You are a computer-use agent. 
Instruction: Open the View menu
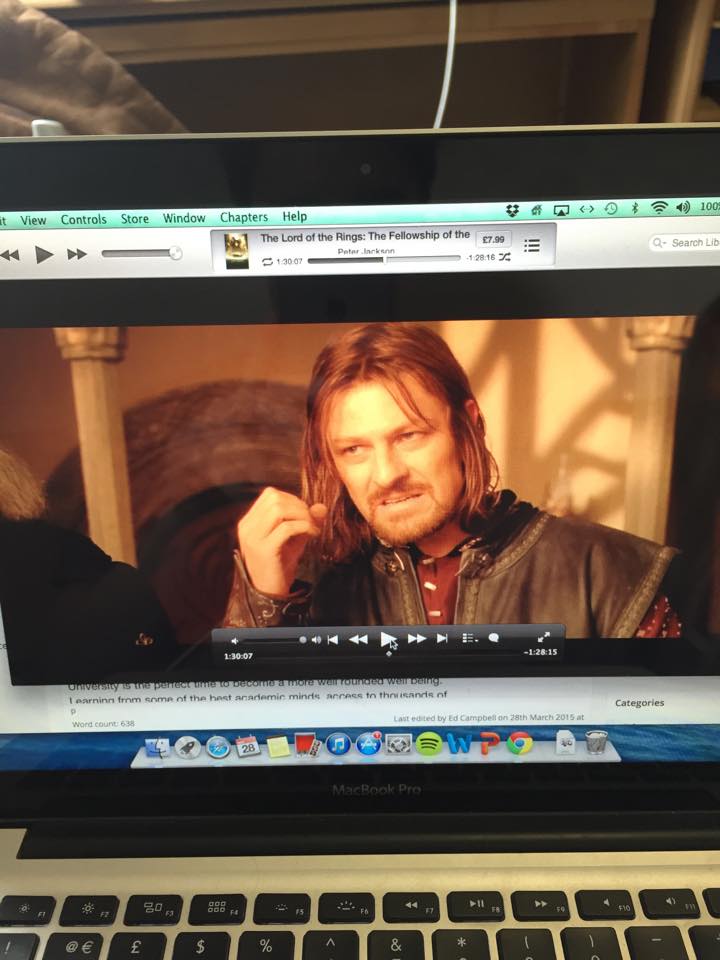(33, 220)
